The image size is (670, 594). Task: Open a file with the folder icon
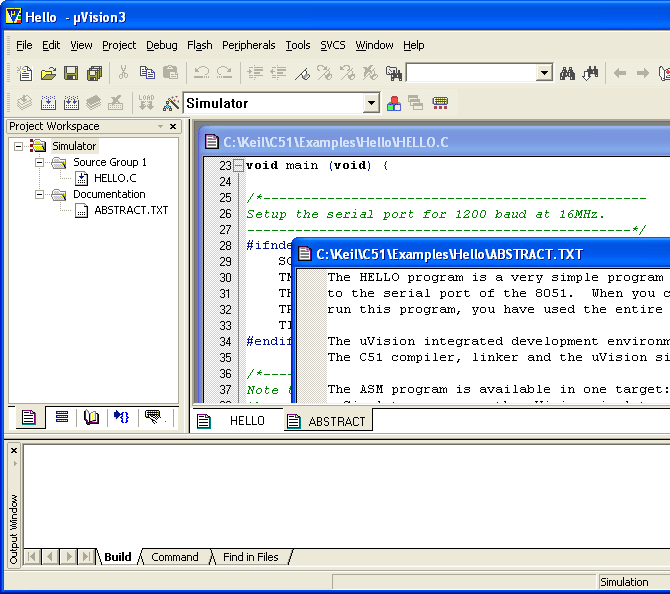pos(48,74)
